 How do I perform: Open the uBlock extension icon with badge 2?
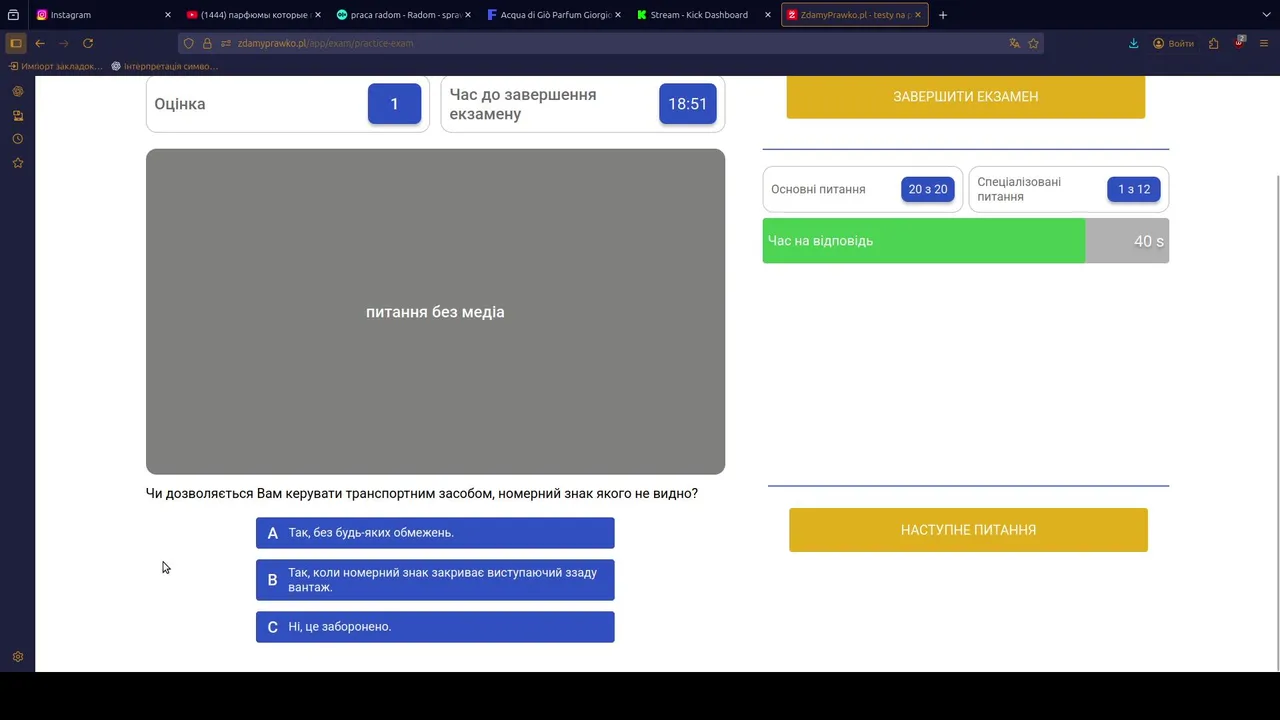[x=1239, y=43]
